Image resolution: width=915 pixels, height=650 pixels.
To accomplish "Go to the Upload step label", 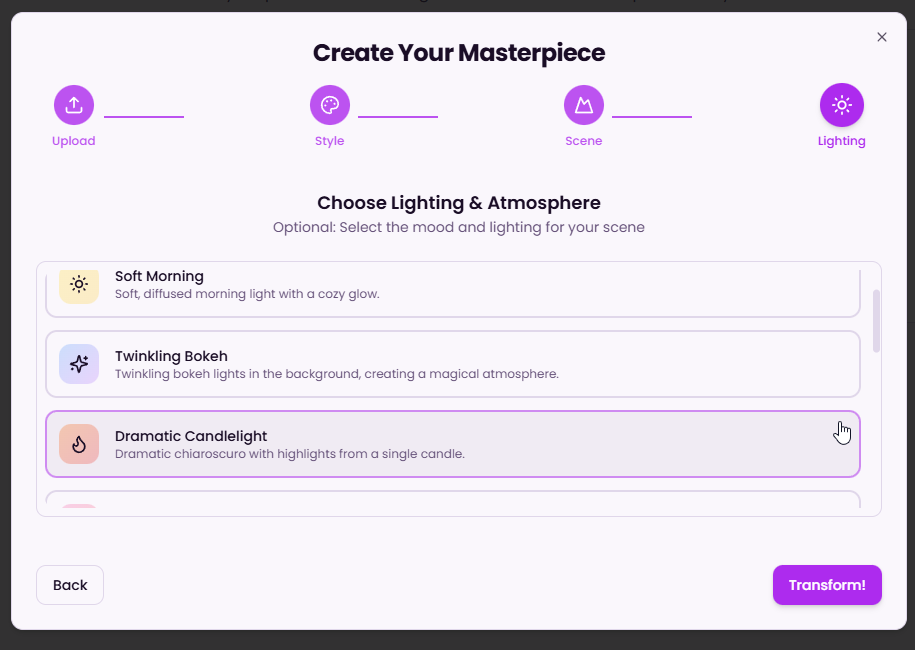I will (x=74, y=141).
